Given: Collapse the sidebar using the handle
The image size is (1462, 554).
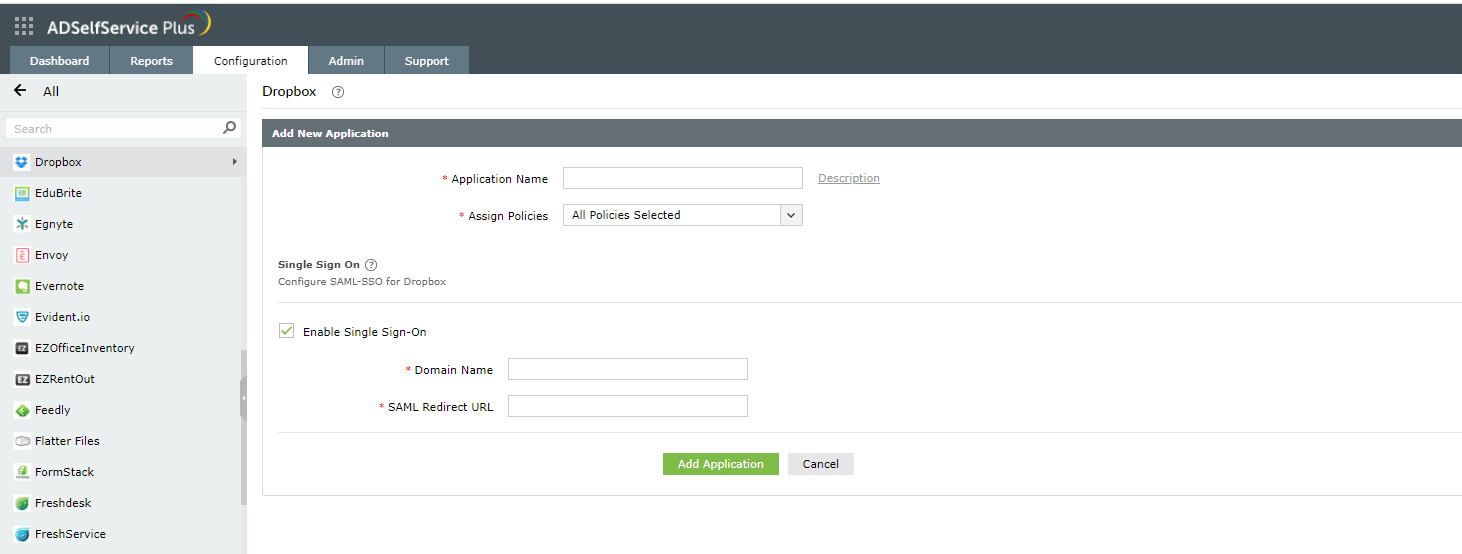Looking at the screenshot, I should coord(243,398).
